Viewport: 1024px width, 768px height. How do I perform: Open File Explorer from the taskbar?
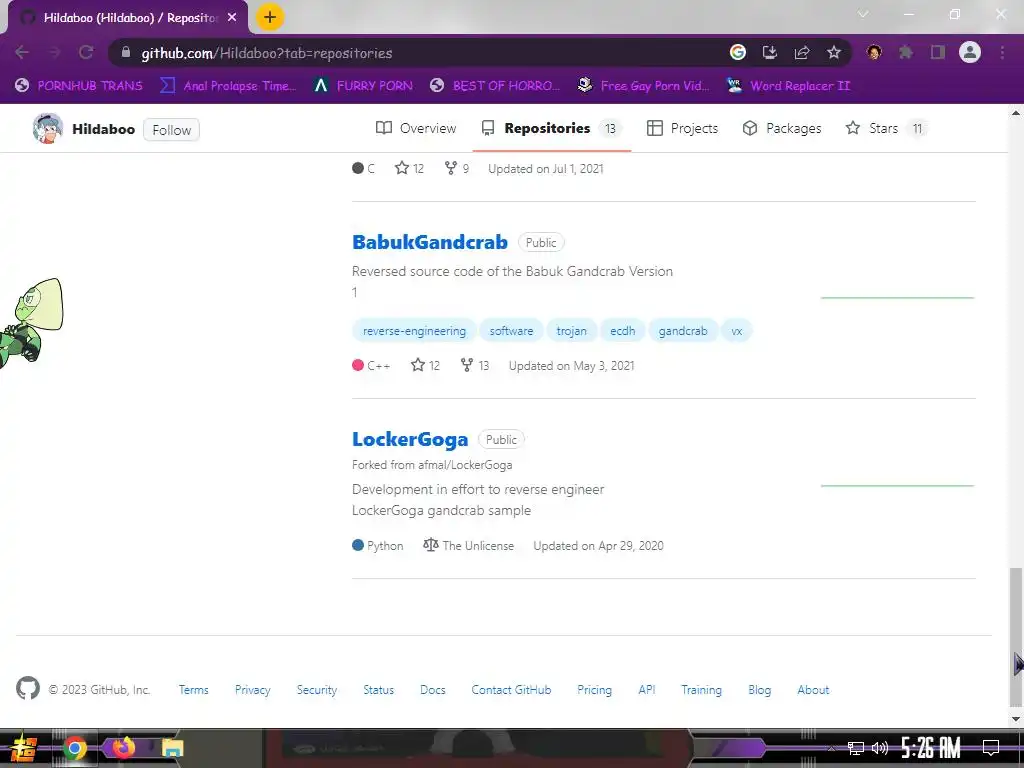(x=172, y=748)
